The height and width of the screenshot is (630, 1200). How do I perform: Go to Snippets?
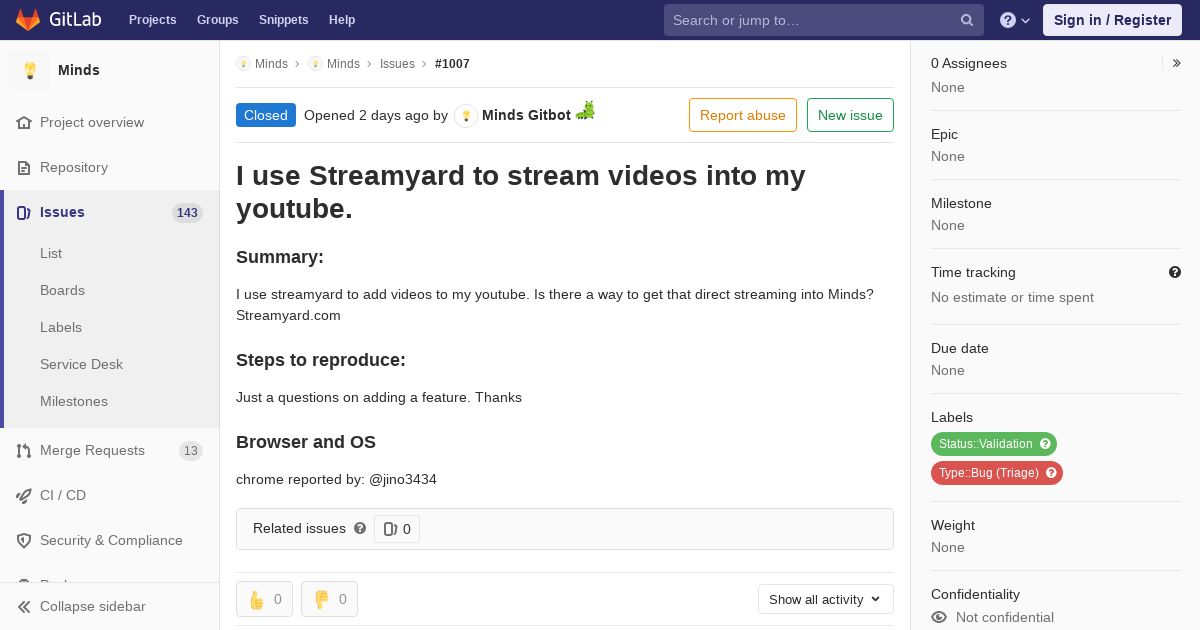(x=283, y=20)
